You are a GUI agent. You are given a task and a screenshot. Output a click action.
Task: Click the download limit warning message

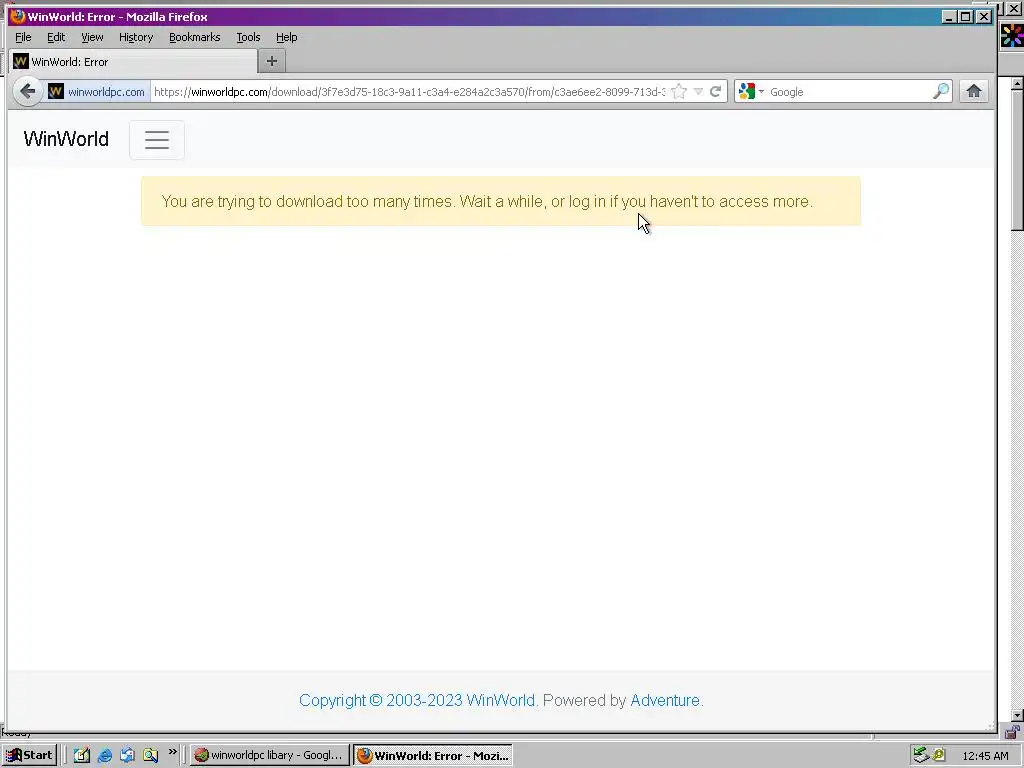click(501, 201)
